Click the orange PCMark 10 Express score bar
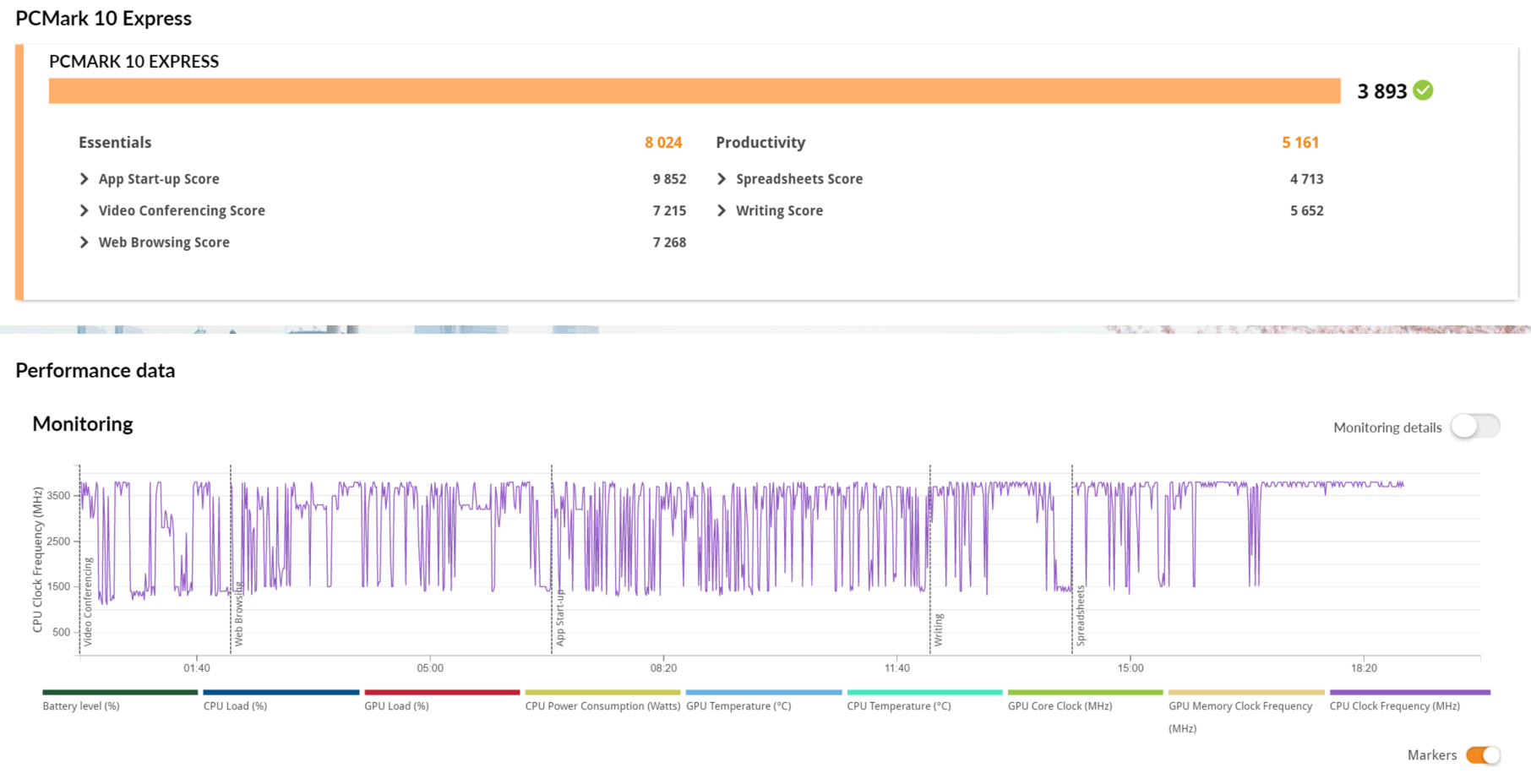This screenshot has height=784, width=1531. 695,90
